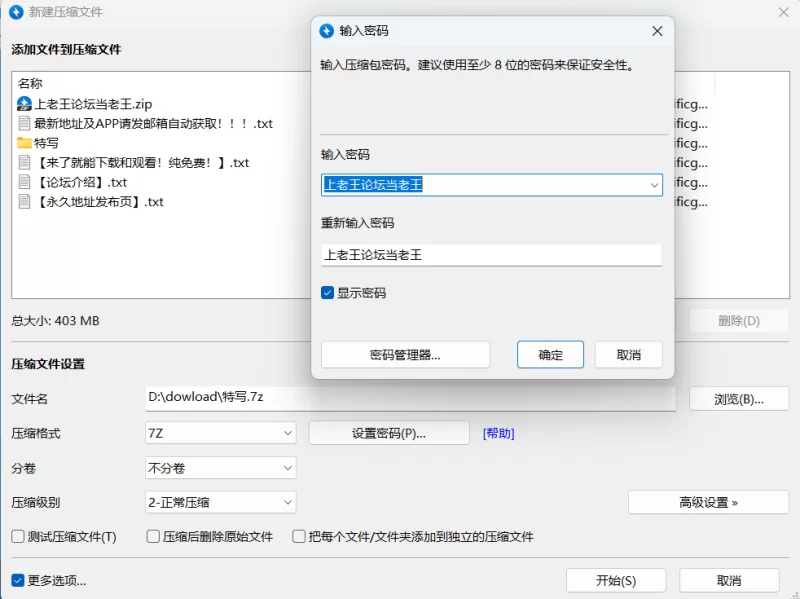Image resolution: width=800 pixels, height=599 pixels.
Task: Open the [帮助] link
Action: [x=498, y=434]
